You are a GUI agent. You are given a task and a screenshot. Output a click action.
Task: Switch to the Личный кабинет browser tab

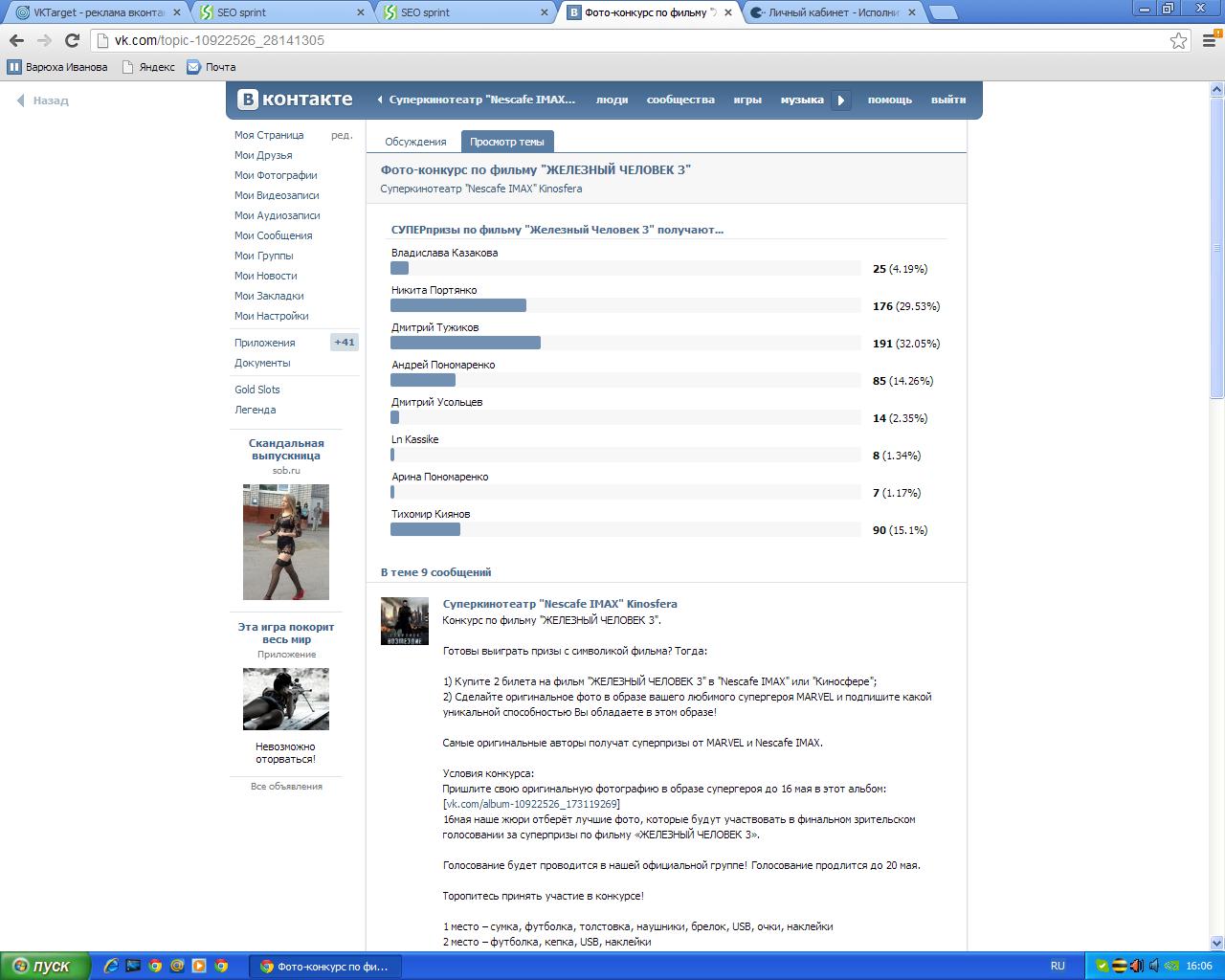833,12
